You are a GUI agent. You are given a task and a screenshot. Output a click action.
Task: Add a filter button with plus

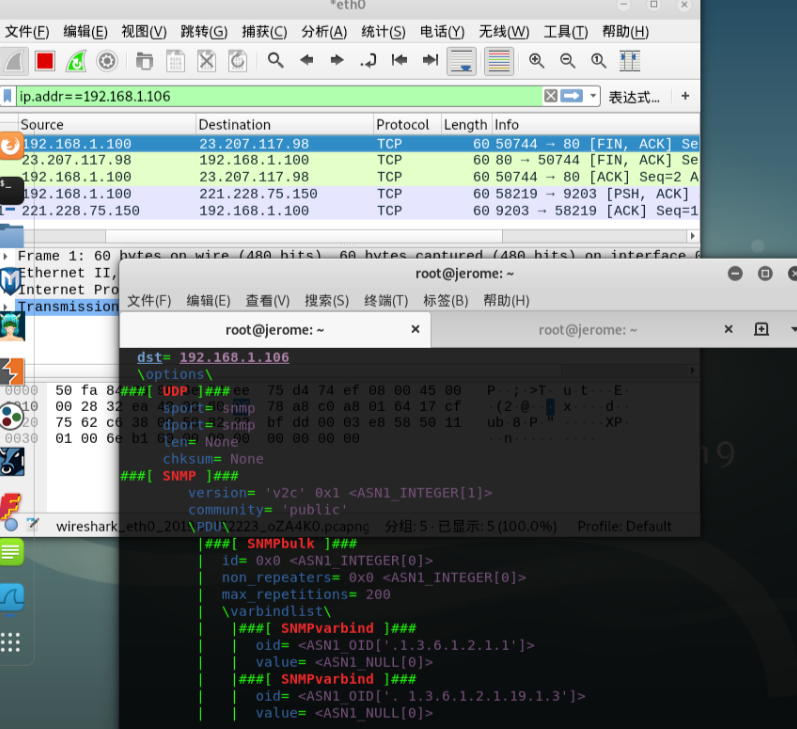685,96
